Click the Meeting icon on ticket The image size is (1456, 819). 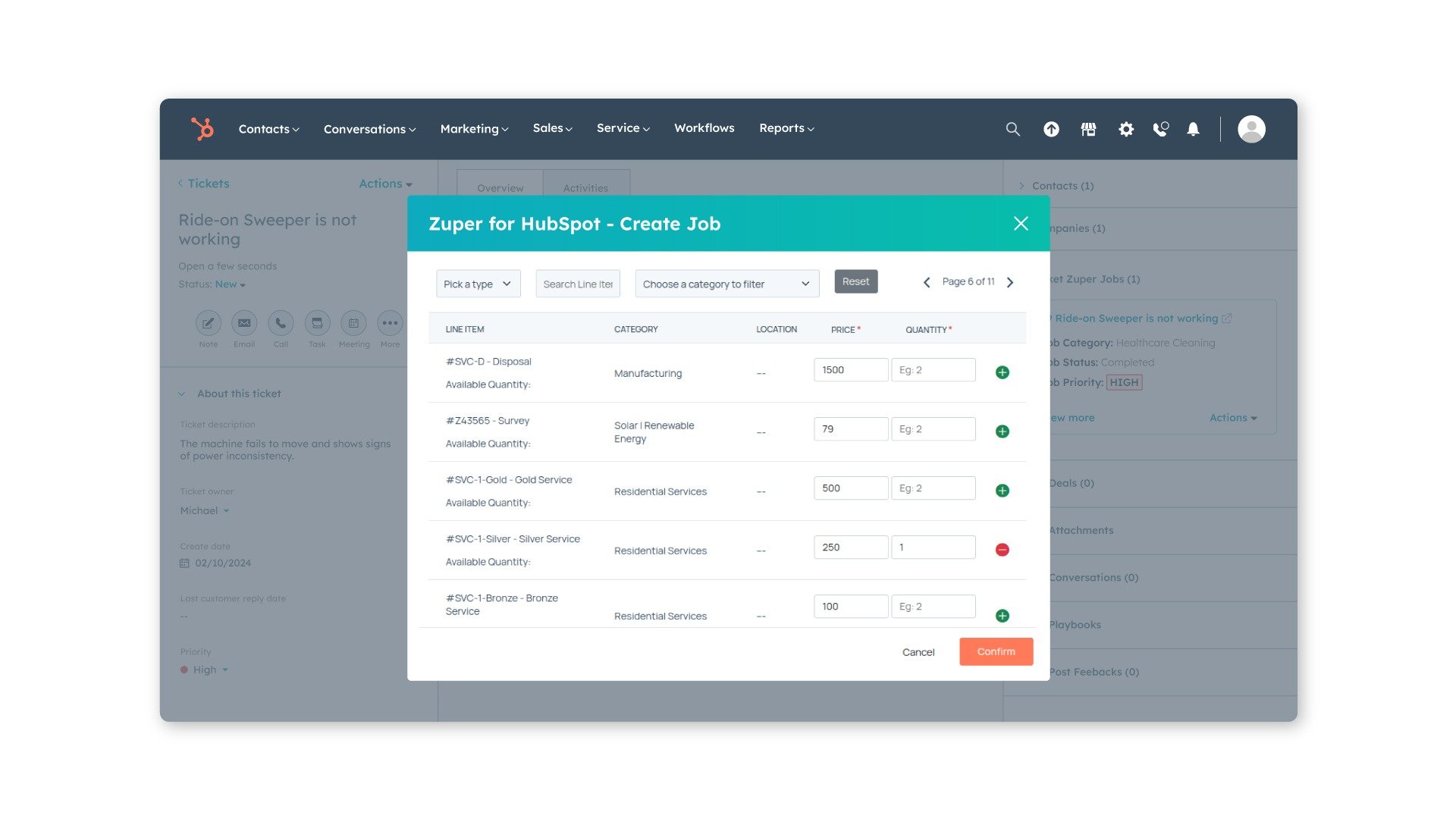pyautogui.click(x=353, y=323)
